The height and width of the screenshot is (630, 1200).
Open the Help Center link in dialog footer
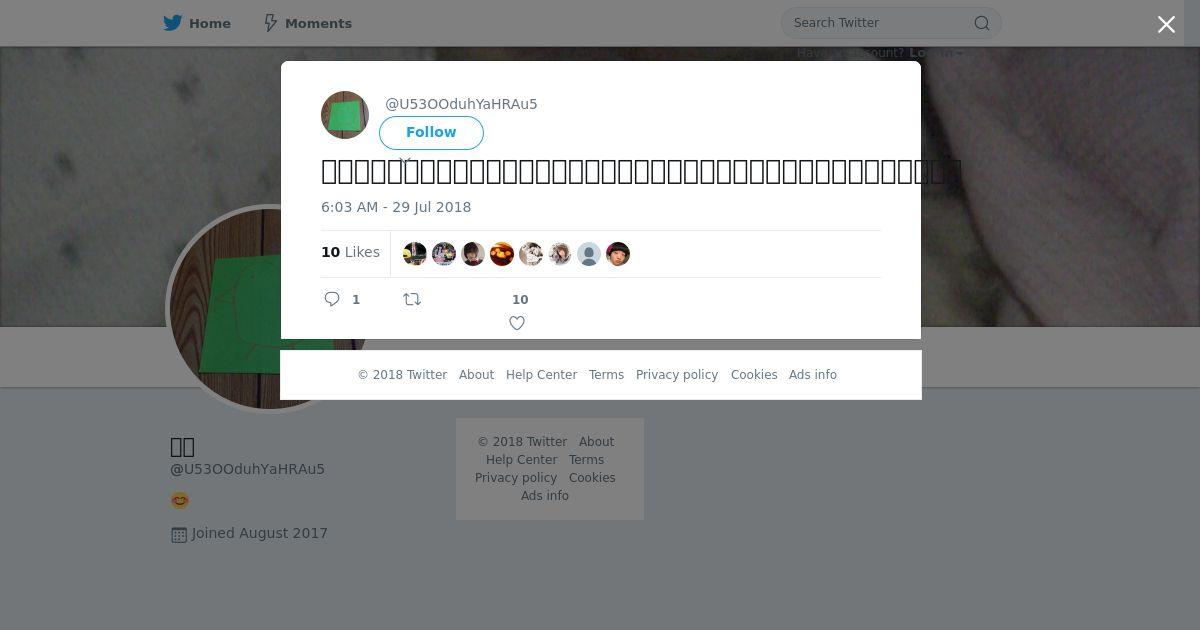coord(541,375)
